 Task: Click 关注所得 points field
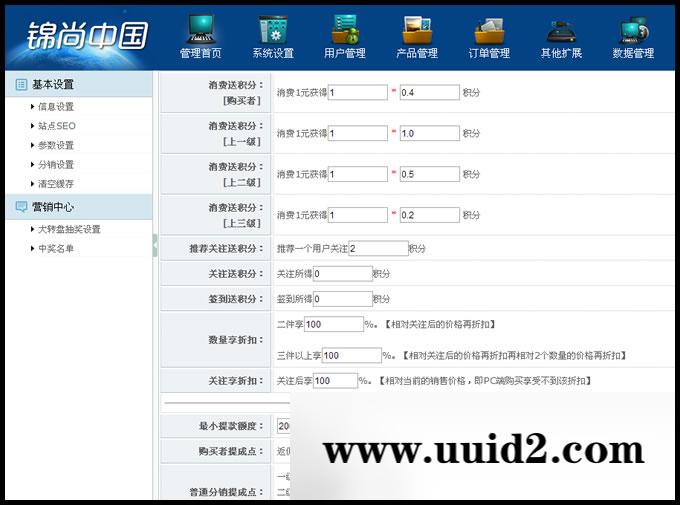click(x=343, y=274)
